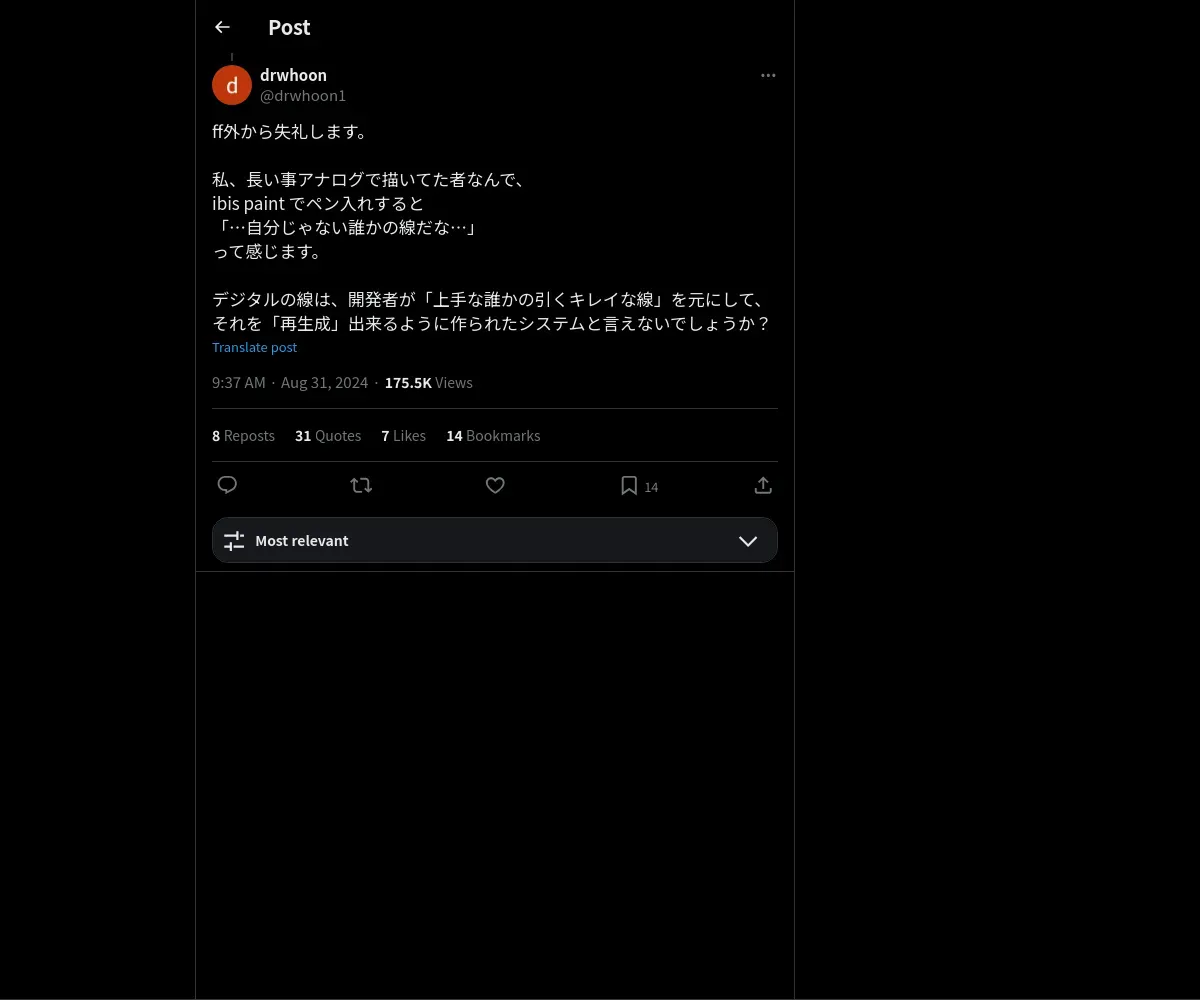Click the 175.5K Views counter
Screen dimensions: 1200x1000
pyautogui.click(x=428, y=383)
